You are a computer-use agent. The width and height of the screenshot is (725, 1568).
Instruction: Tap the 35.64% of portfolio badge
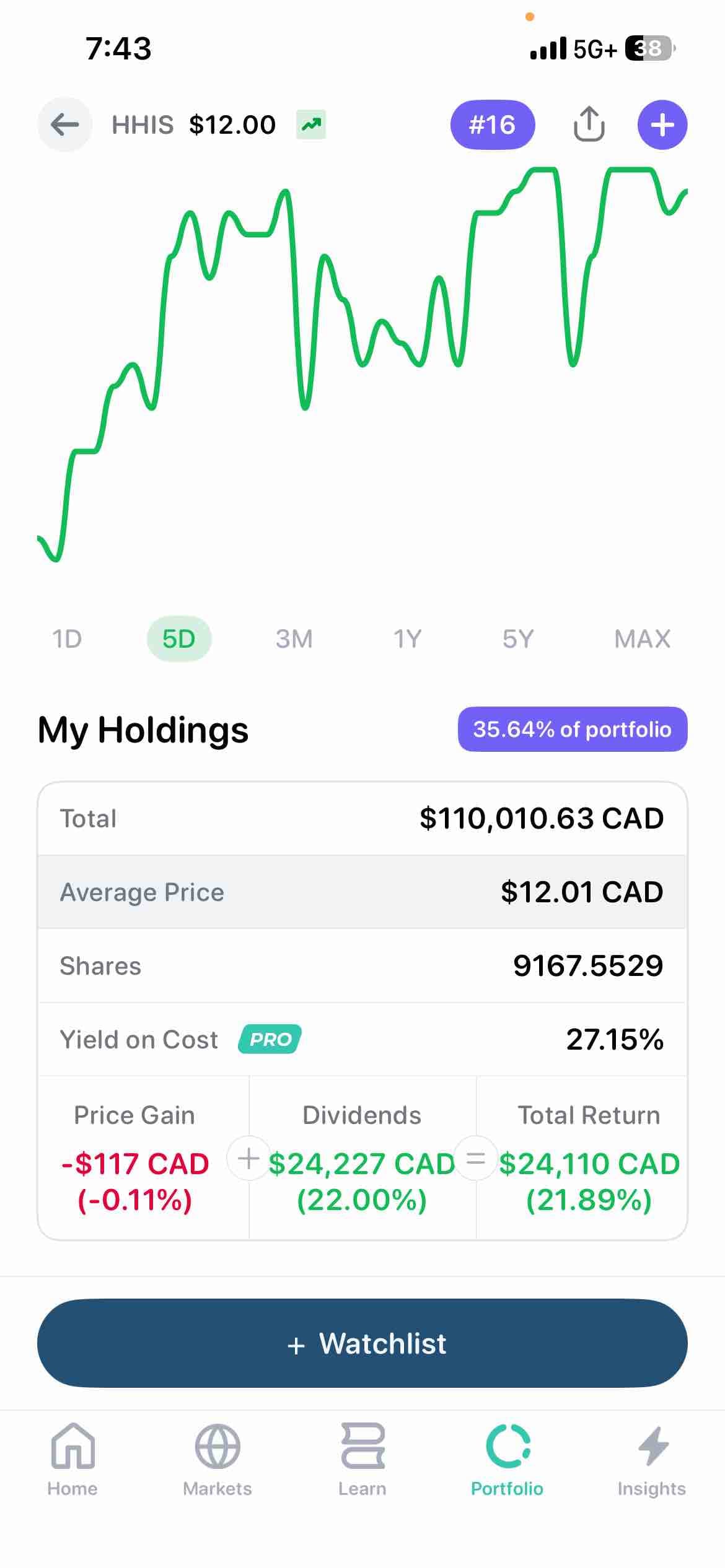(573, 729)
